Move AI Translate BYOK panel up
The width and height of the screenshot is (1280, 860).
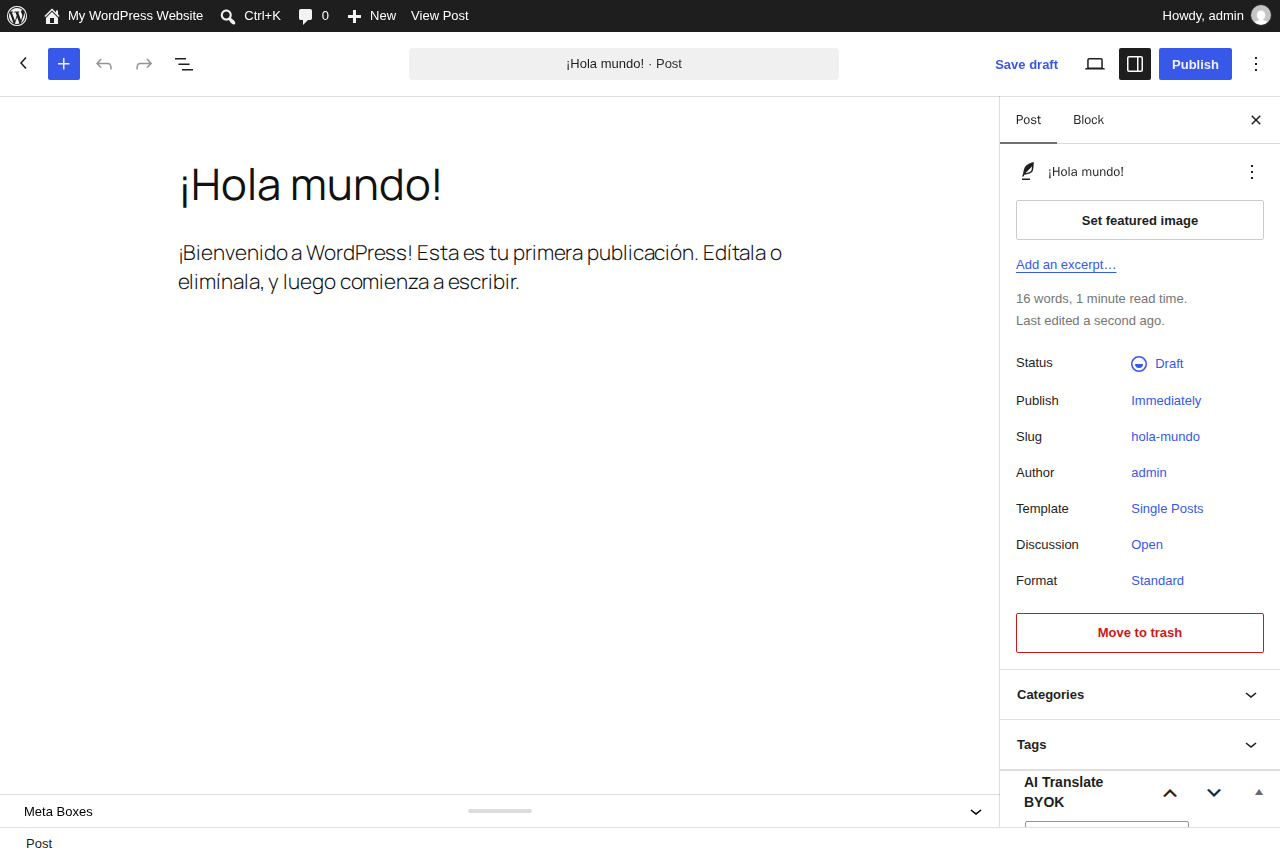tap(1170, 793)
